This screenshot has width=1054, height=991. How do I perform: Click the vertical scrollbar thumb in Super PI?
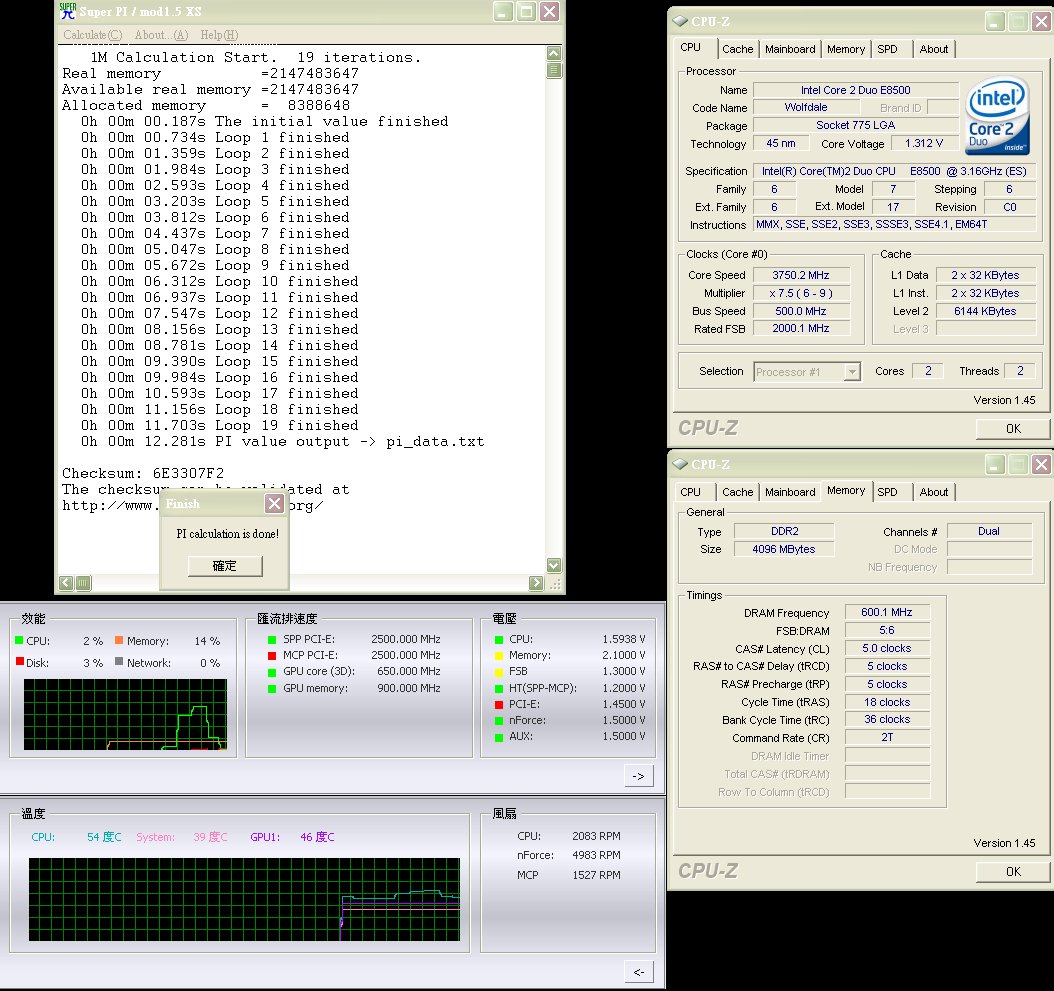pyautogui.click(x=554, y=70)
